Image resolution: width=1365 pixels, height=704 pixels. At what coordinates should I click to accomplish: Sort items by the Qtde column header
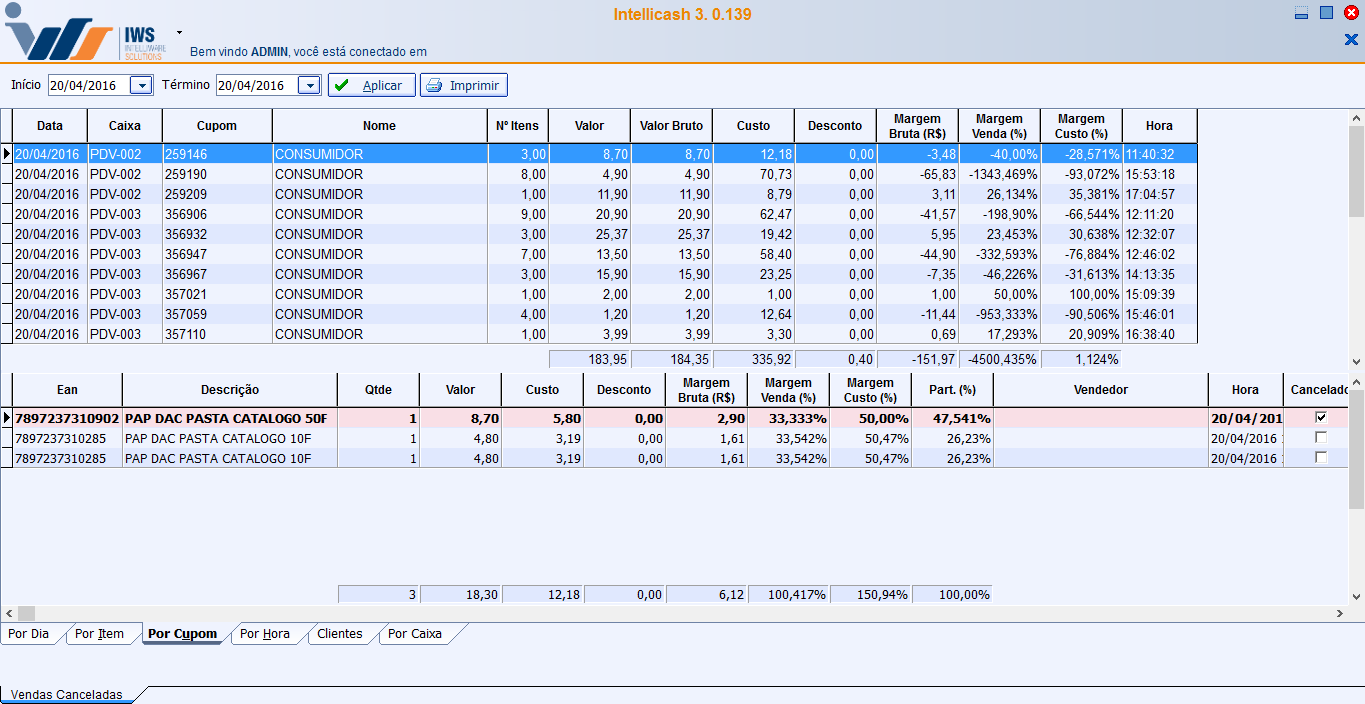click(x=379, y=390)
